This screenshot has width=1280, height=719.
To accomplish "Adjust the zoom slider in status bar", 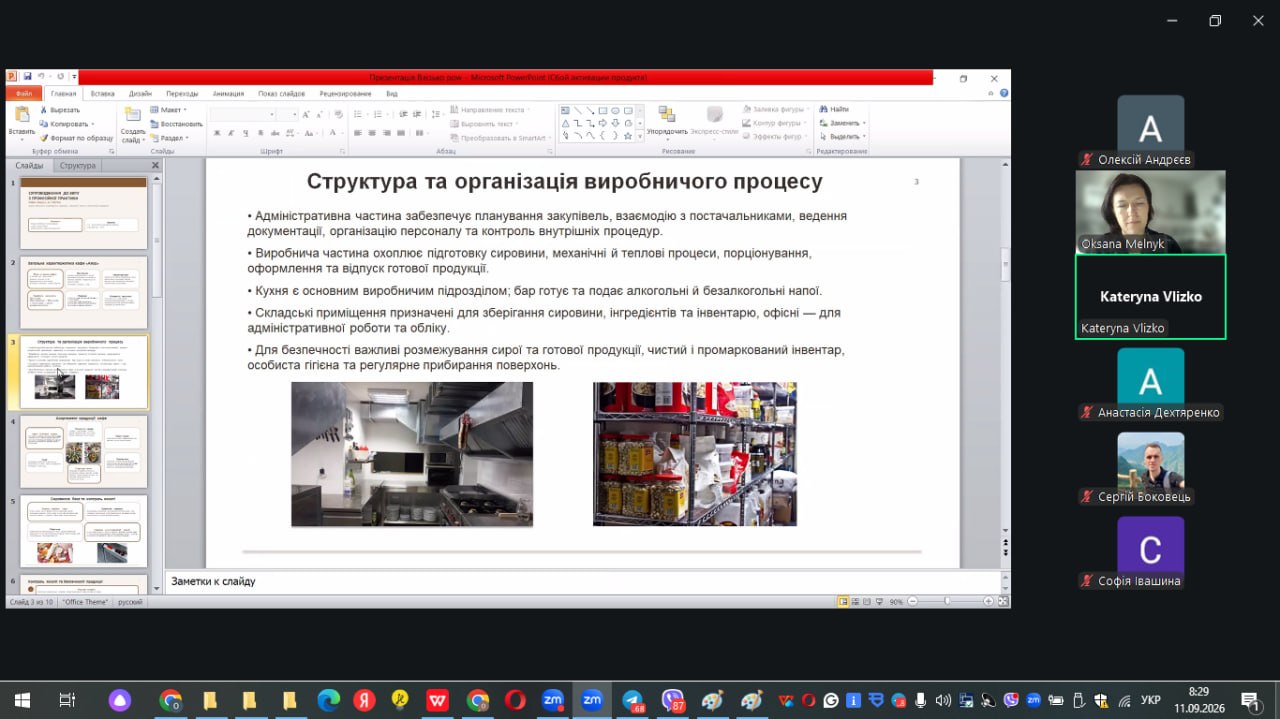I will 947,602.
